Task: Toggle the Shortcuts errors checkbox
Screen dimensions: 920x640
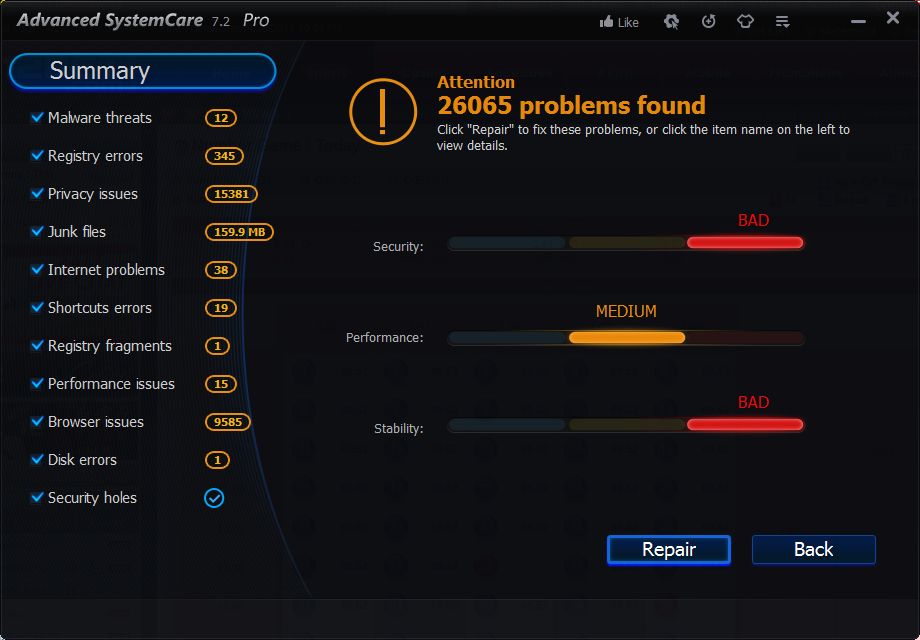Action: [x=37, y=307]
